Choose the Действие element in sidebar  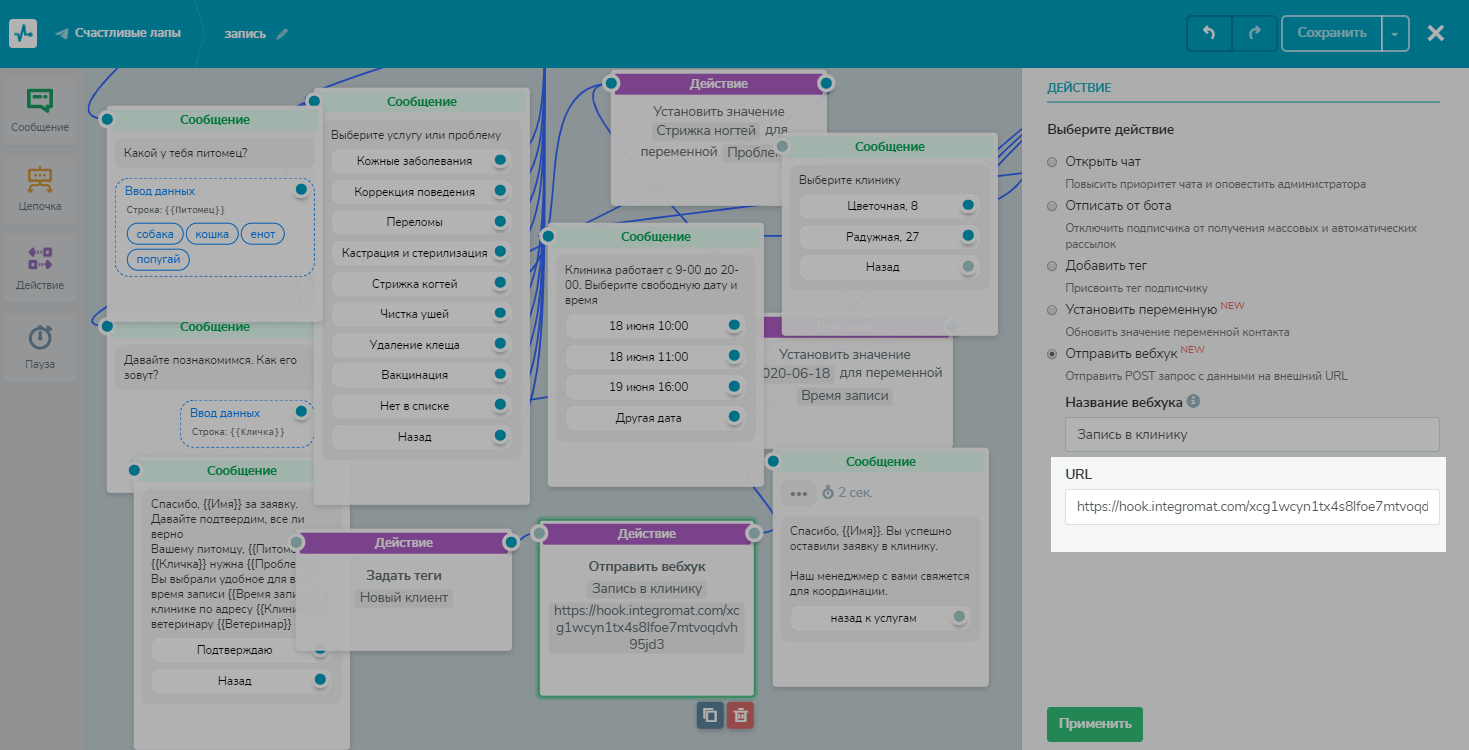pos(40,268)
